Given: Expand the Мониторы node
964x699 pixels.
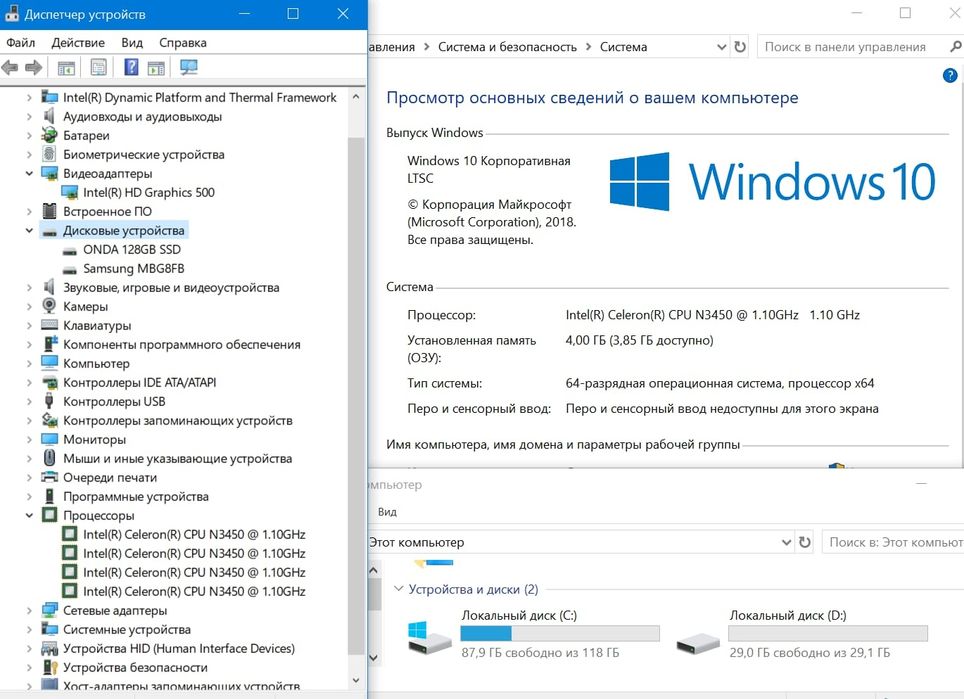Looking at the screenshot, I should [29, 440].
